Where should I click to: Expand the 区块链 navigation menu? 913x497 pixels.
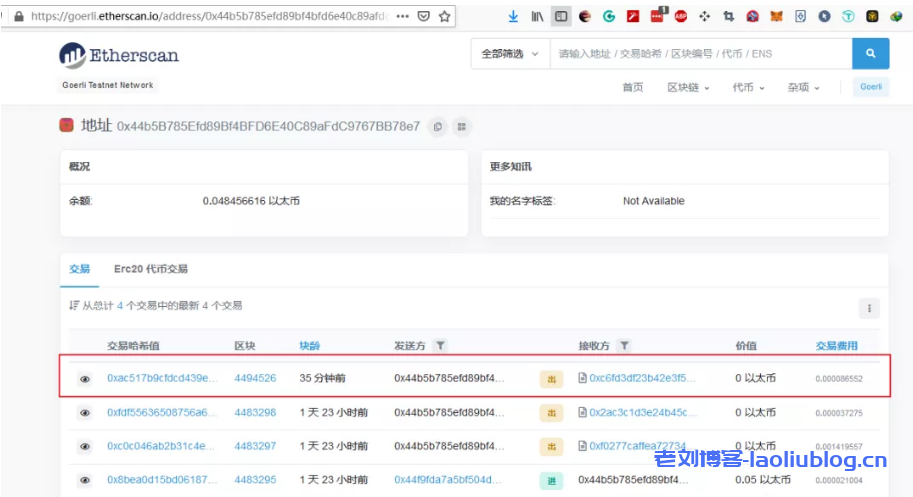tap(688, 87)
